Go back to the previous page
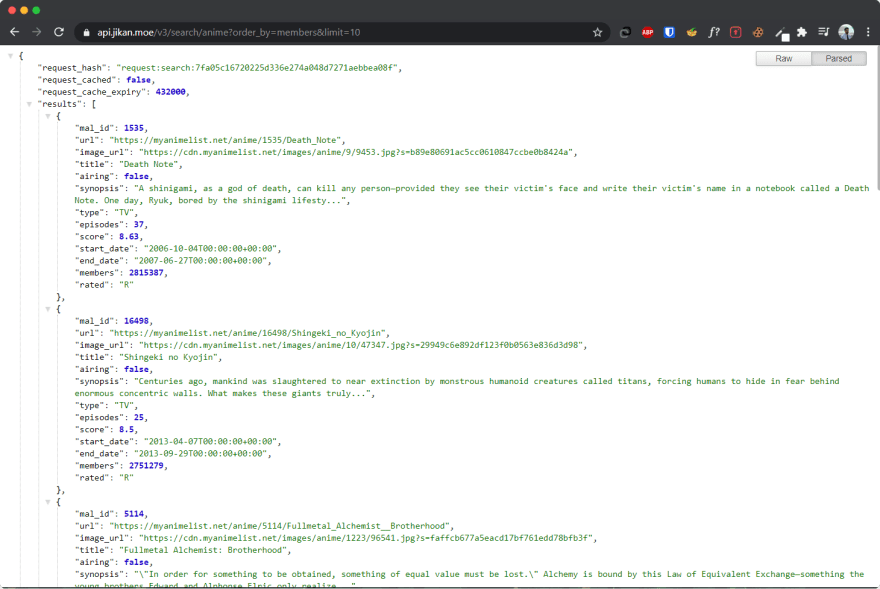 point(15,32)
